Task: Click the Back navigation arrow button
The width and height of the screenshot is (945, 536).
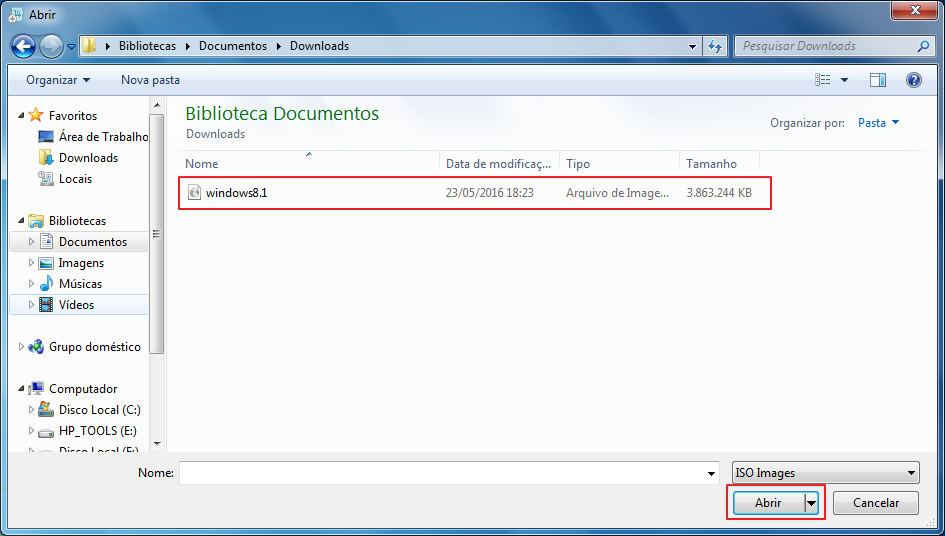Action: point(24,46)
